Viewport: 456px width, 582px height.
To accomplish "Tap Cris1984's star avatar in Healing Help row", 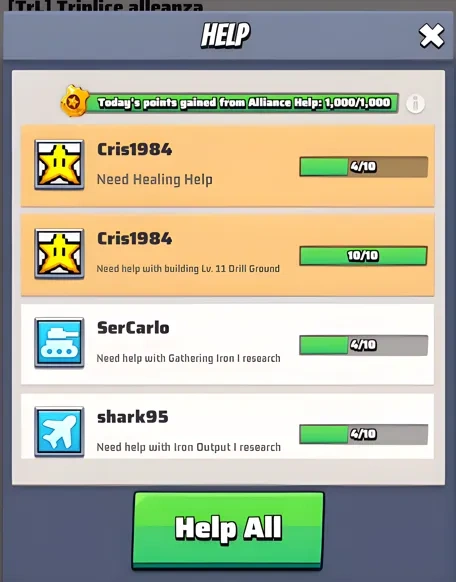I will [x=59, y=165].
